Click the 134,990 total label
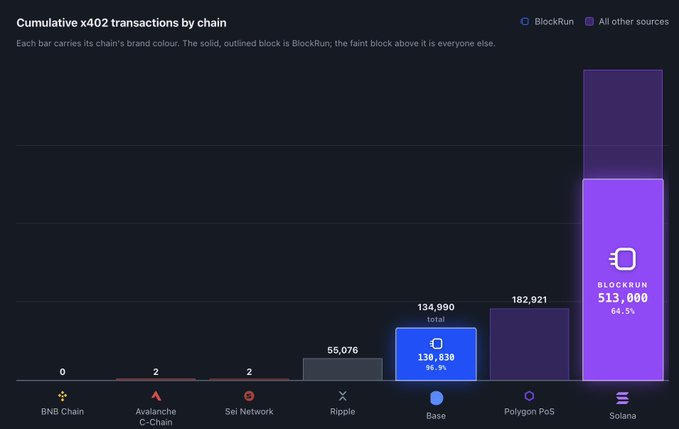 (436, 307)
